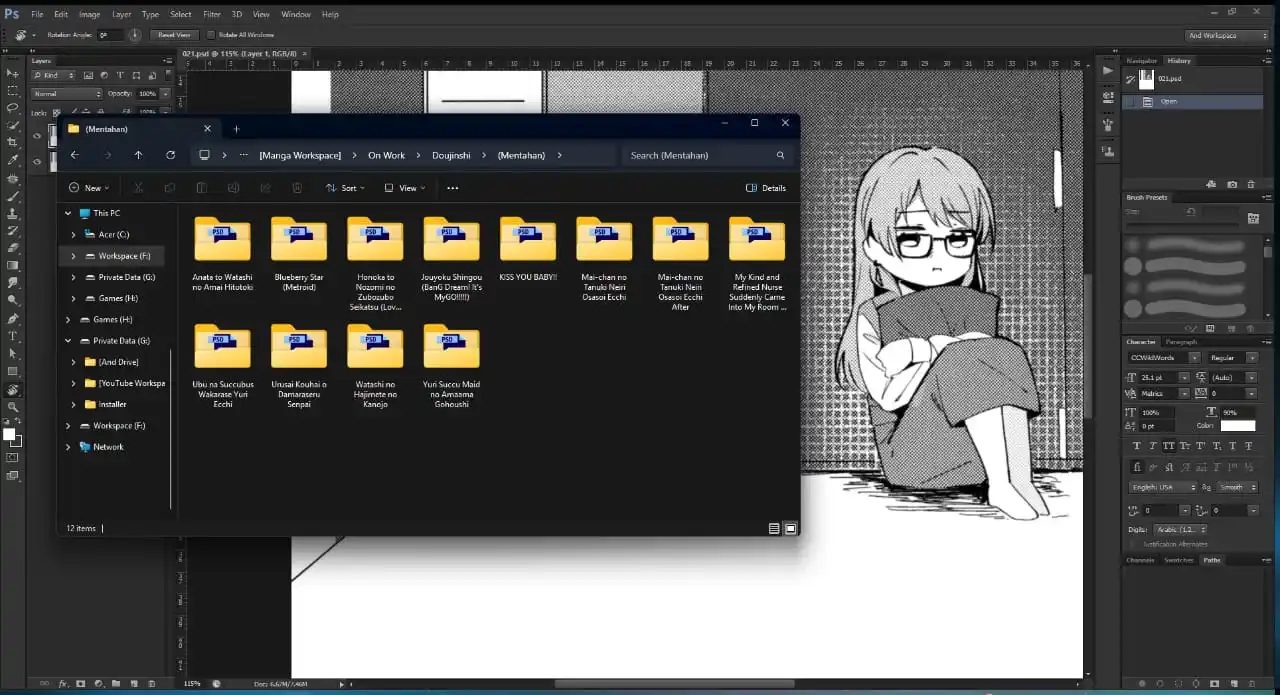Screen dimensions: 1280x695
Task: Toggle Strikethrough in Character panel
Action: 1249,446
